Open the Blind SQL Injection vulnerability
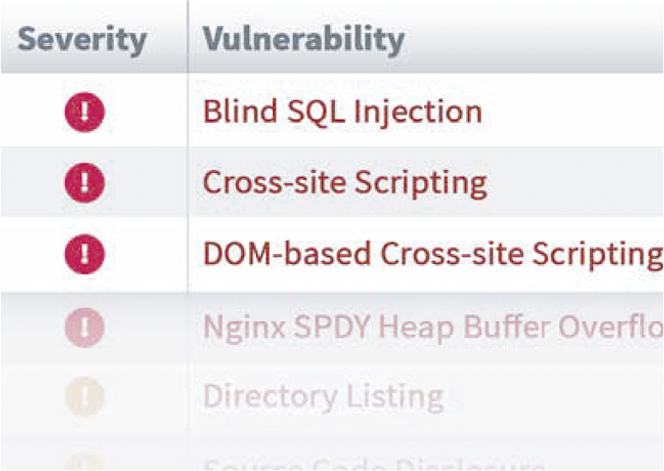Viewport: 664px width, 471px height. click(342, 112)
